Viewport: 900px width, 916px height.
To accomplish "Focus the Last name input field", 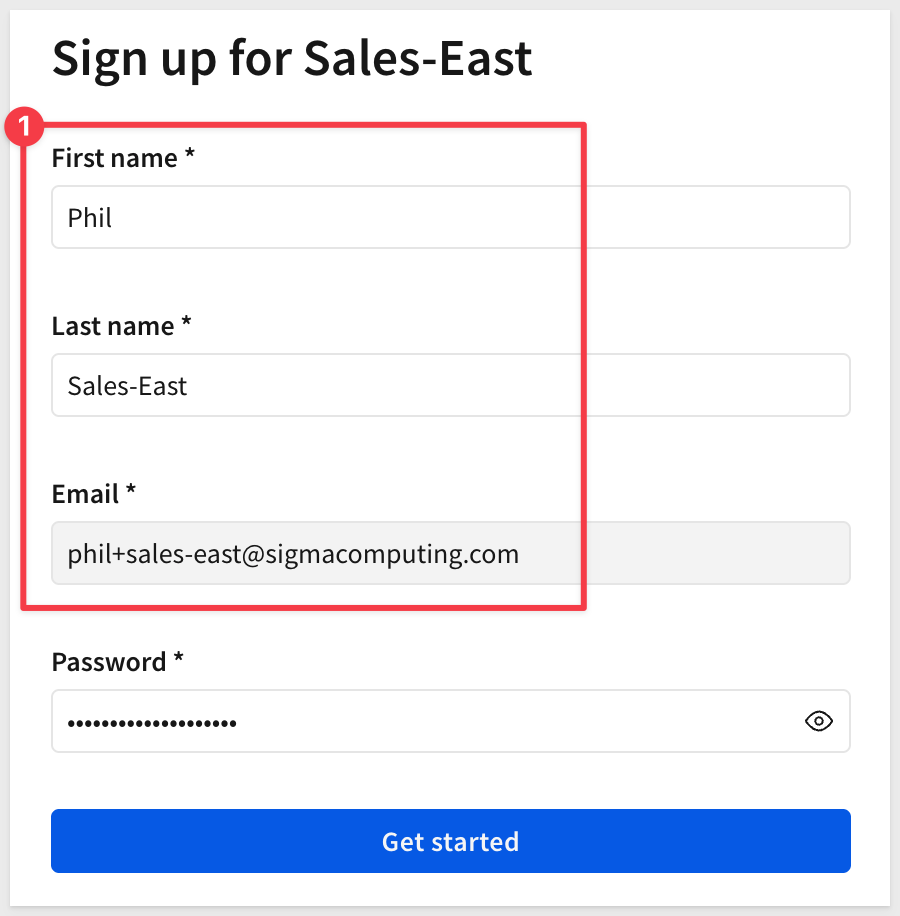I will [450, 385].
